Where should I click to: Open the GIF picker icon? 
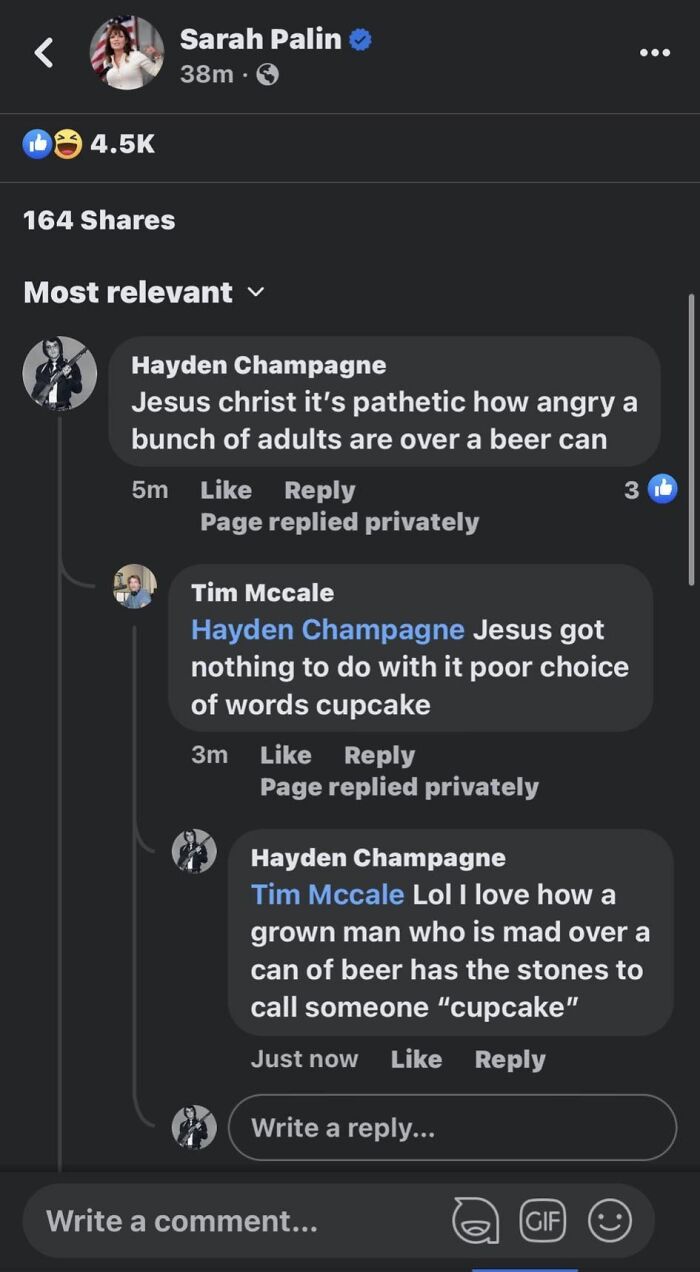click(x=543, y=1219)
